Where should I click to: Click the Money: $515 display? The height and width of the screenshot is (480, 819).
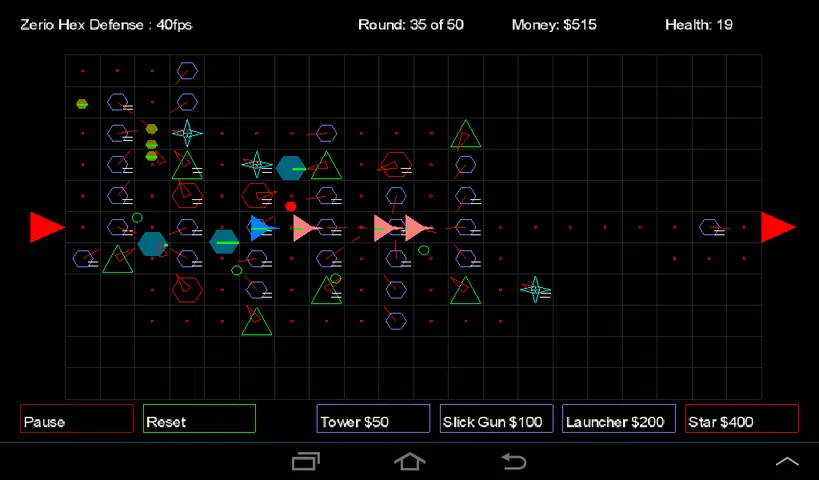(x=553, y=24)
